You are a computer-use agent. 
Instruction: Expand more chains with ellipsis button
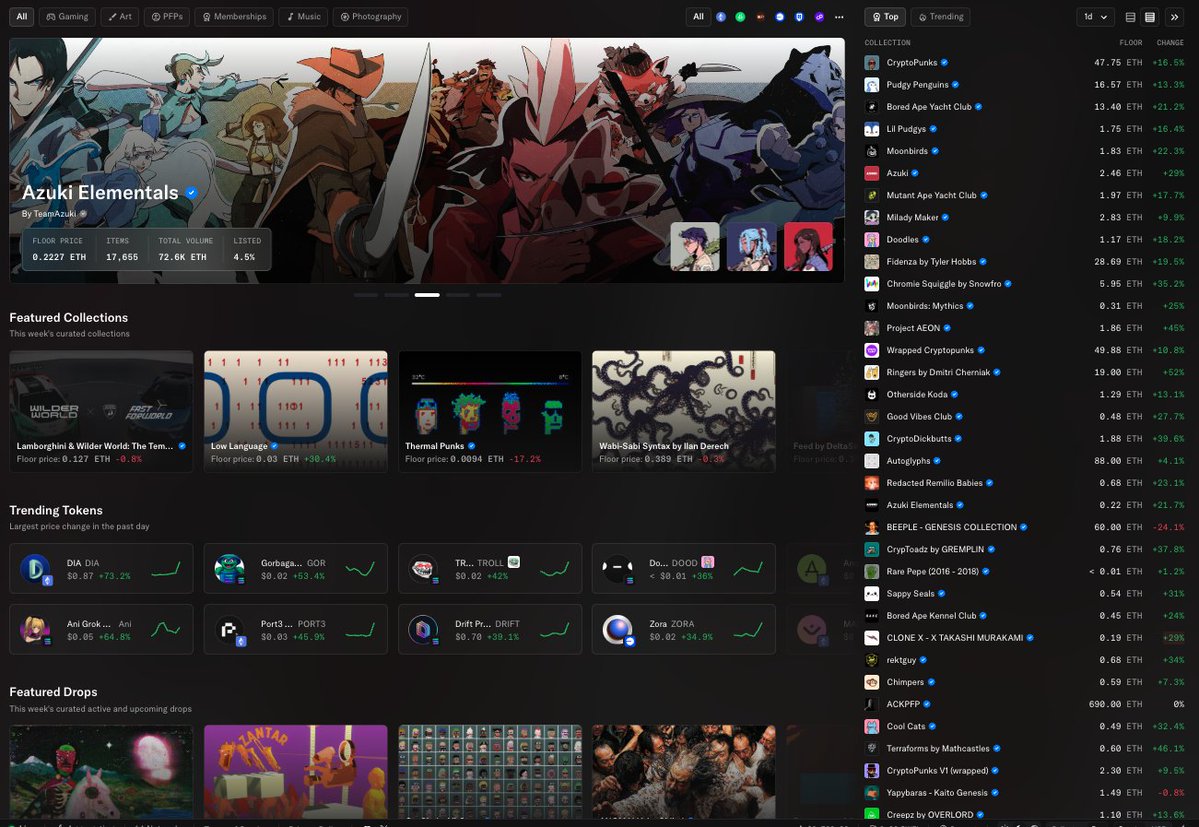840,17
